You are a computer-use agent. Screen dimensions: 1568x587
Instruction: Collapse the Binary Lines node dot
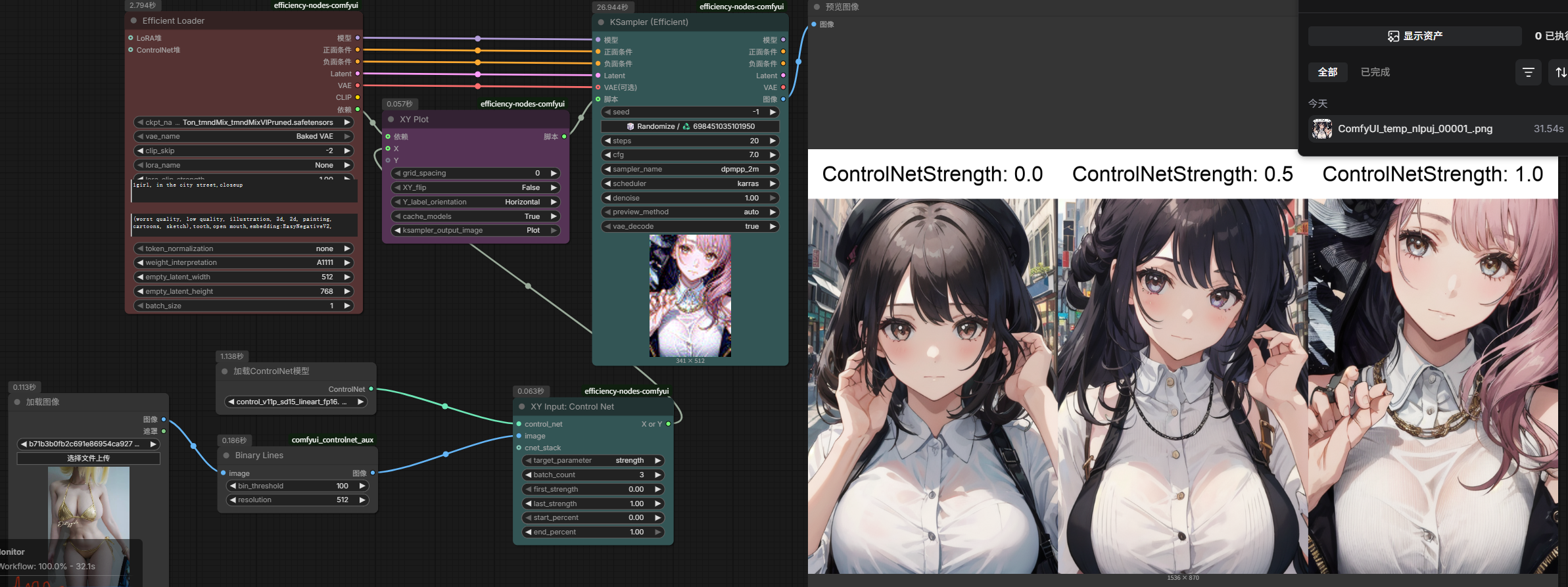pos(226,456)
